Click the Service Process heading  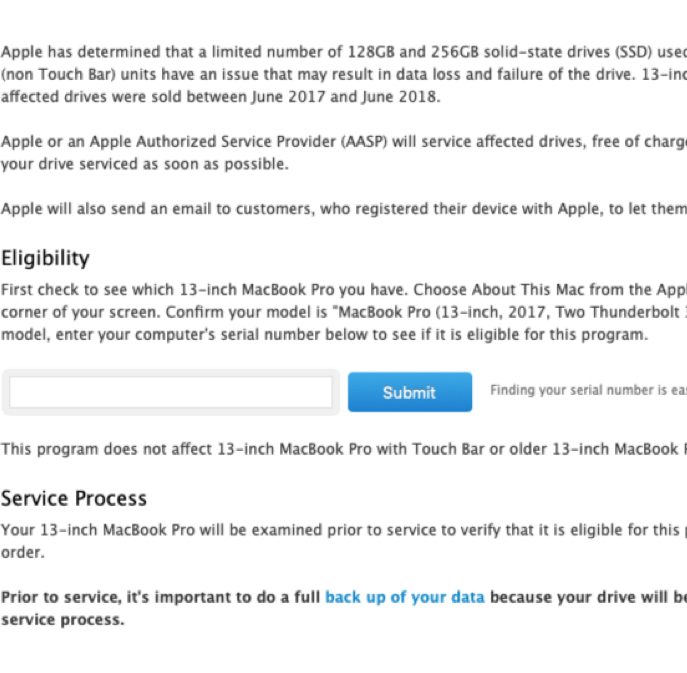tap(74, 498)
